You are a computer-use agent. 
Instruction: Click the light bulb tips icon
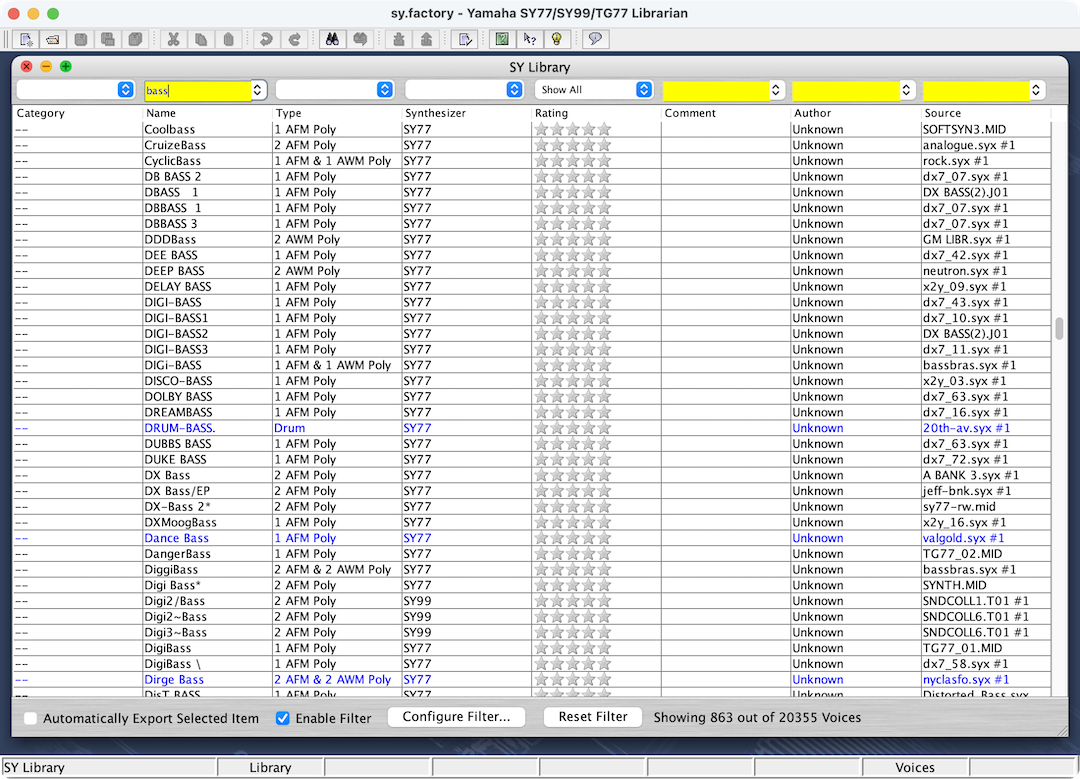556,39
